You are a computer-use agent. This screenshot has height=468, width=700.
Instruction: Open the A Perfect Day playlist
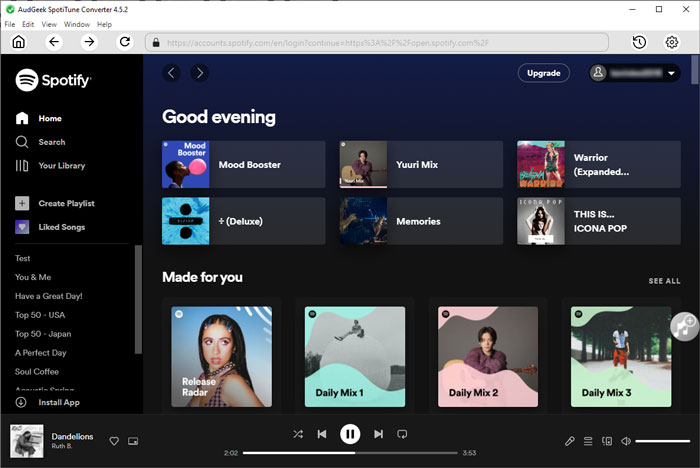pyautogui.click(x=41, y=353)
